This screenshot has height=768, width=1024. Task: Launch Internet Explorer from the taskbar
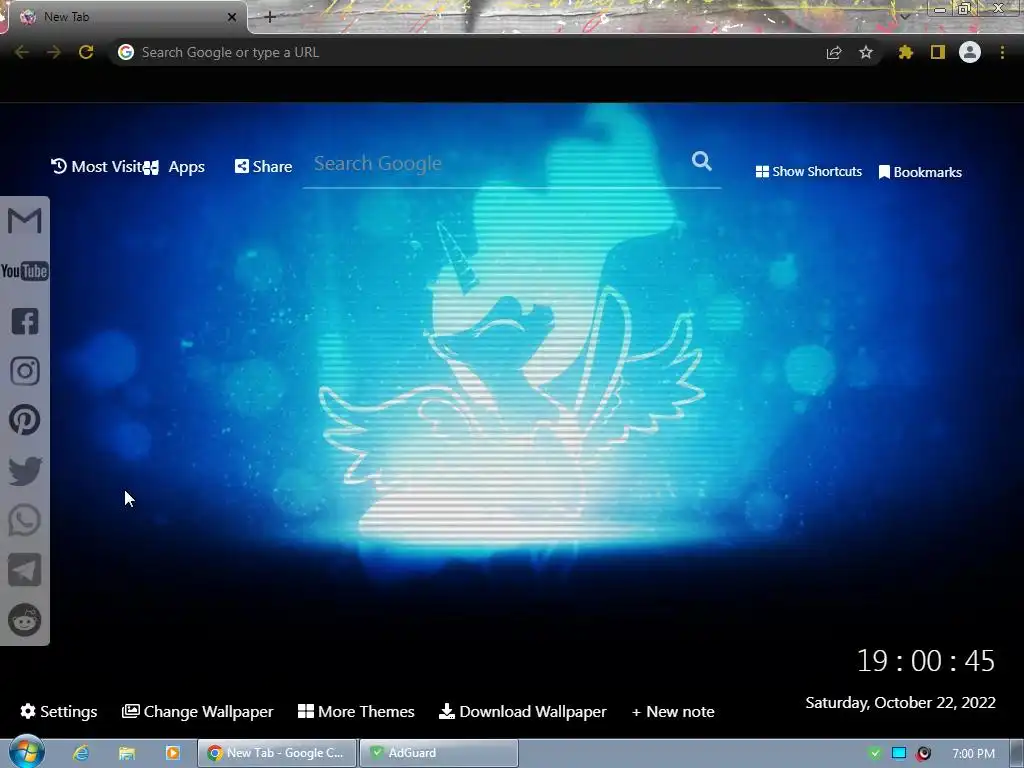(81, 753)
